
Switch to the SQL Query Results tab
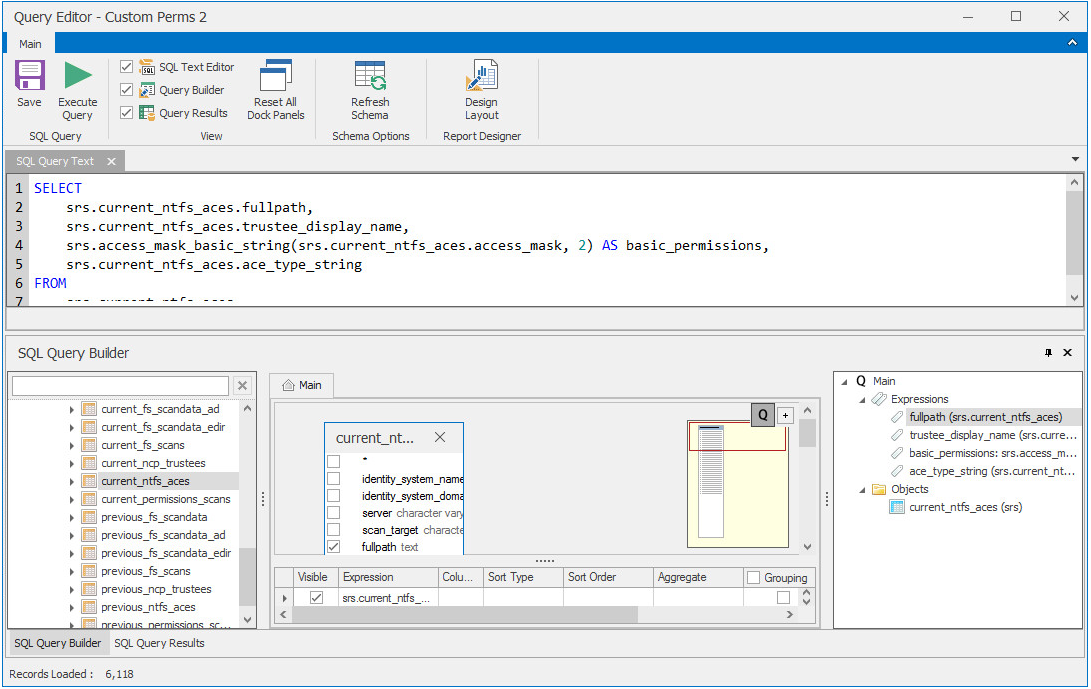tap(159, 643)
